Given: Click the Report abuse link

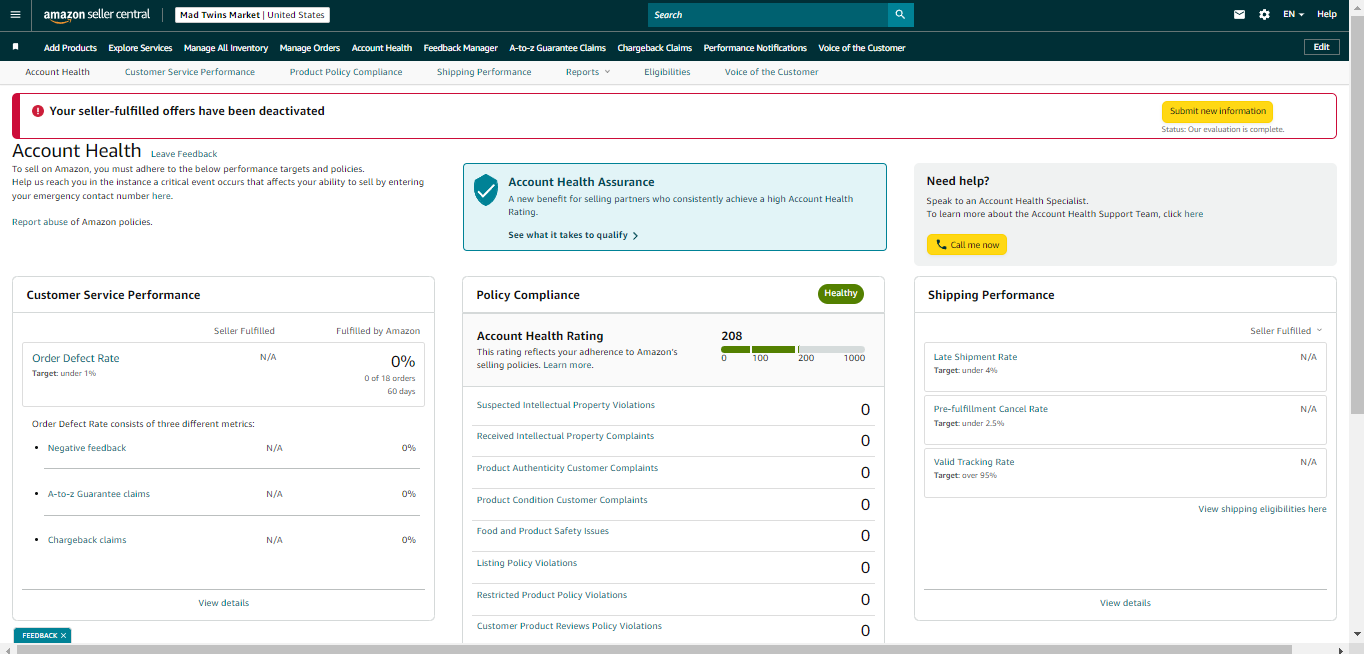Looking at the screenshot, I should [40, 222].
